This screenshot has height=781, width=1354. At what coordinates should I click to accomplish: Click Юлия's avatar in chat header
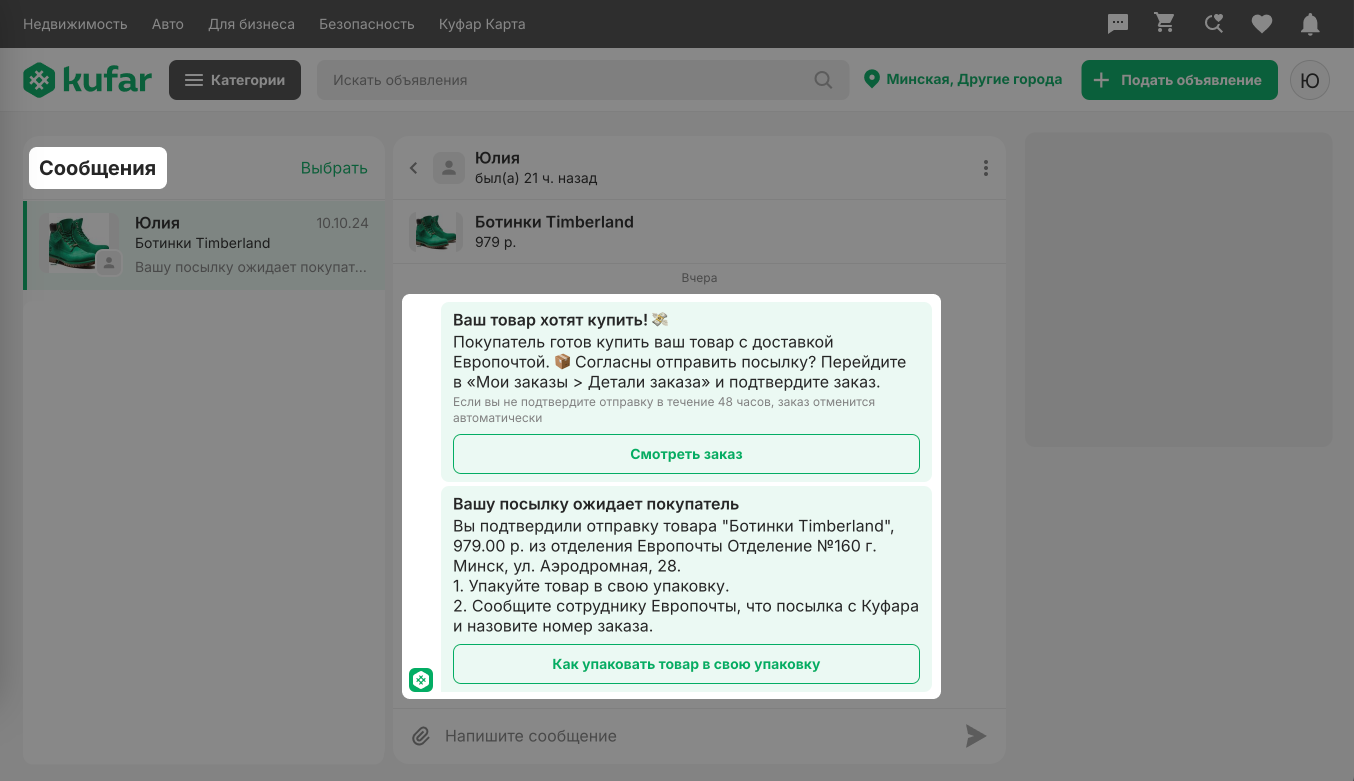point(450,168)
